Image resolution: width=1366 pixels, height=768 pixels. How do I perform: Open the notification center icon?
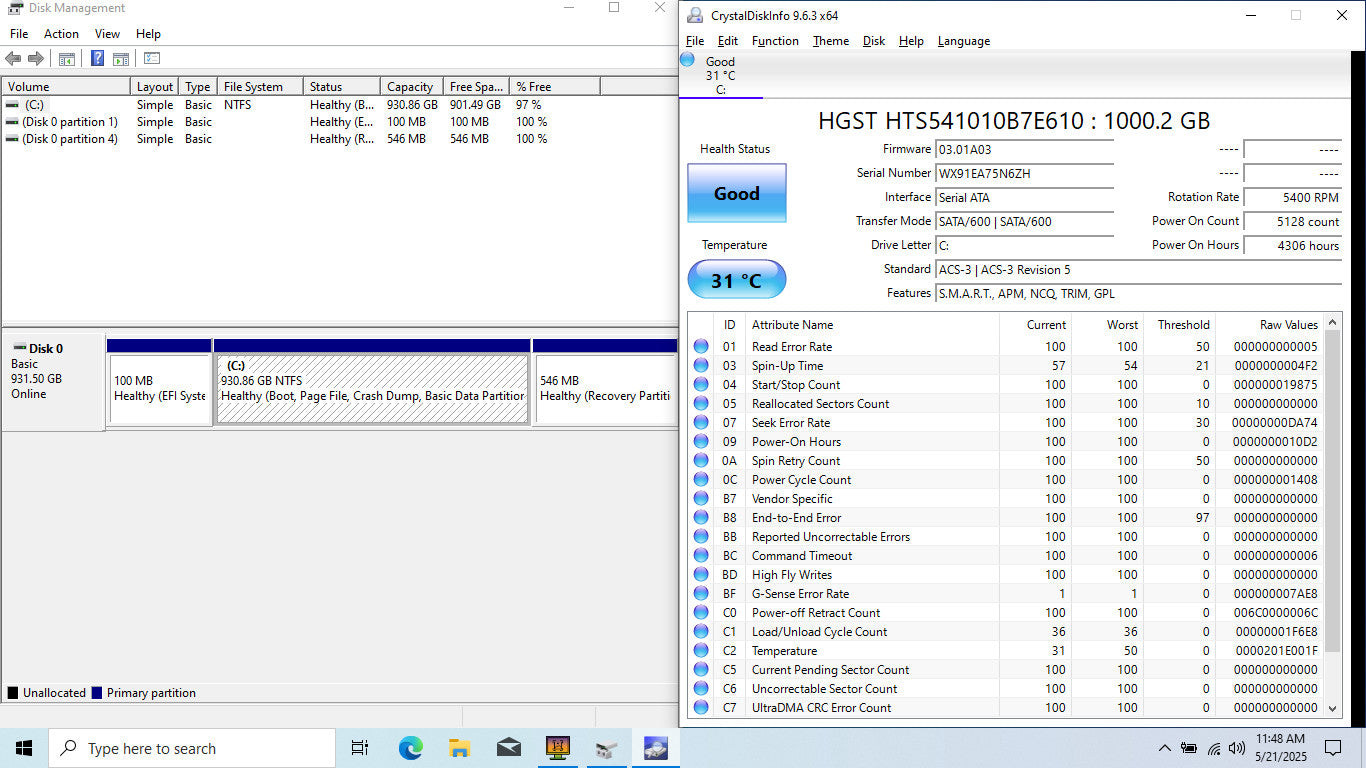[x=1332, y=748]
